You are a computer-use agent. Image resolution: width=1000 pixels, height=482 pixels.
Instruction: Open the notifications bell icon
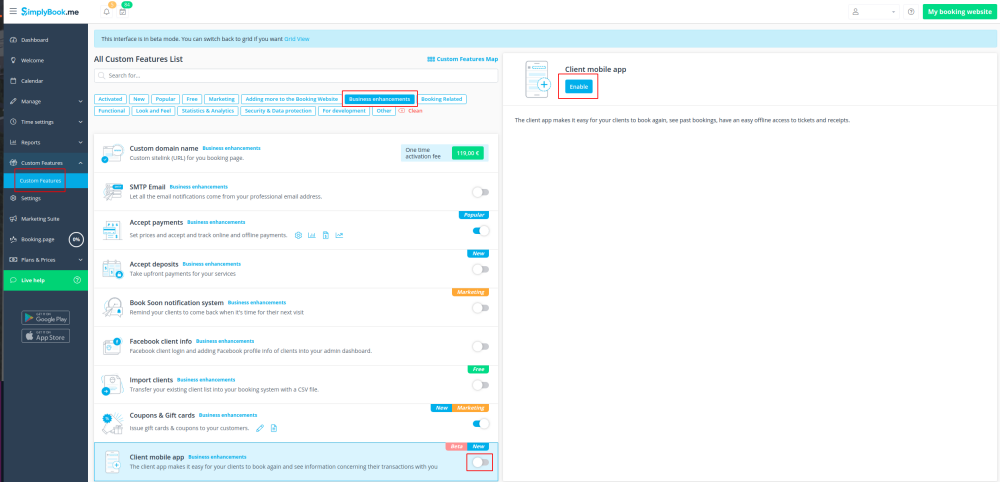click(107, 12)
